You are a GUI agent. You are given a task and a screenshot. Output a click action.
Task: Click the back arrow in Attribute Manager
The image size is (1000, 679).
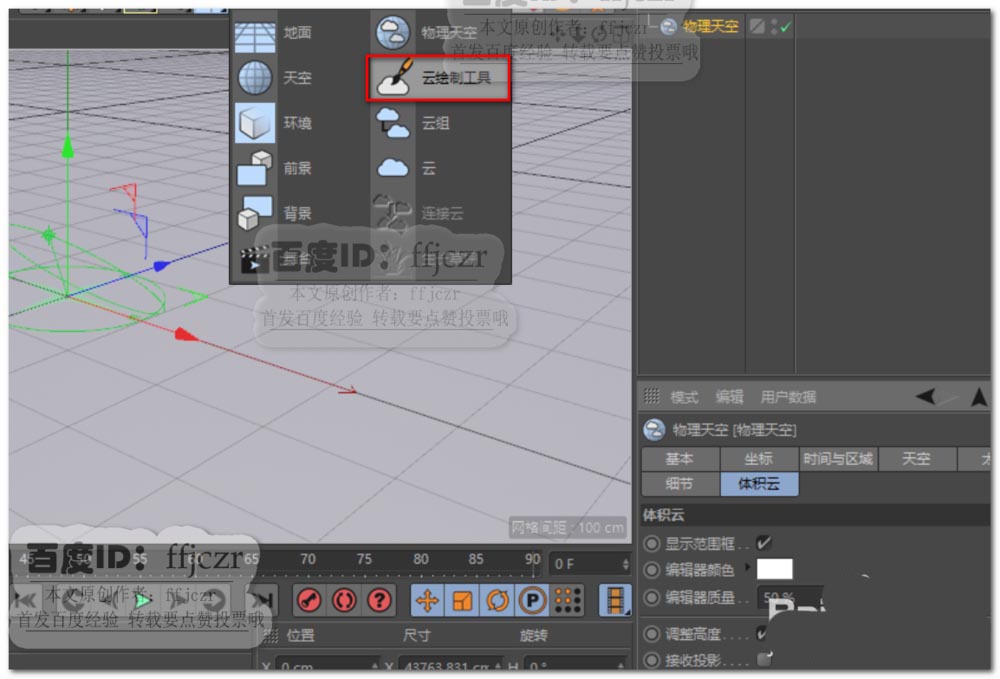click(x=926, y=397)
